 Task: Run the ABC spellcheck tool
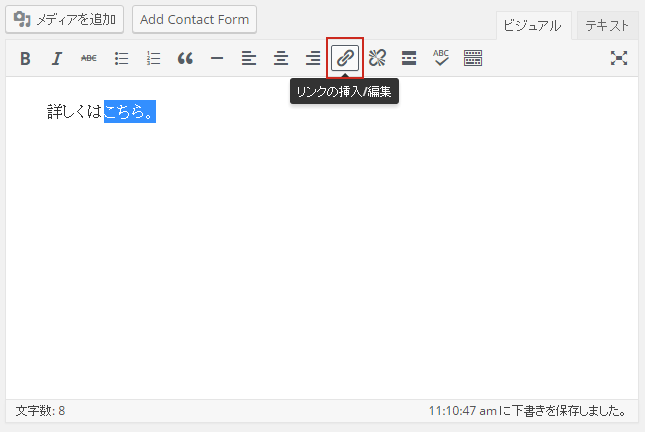(x=441, y=58)
